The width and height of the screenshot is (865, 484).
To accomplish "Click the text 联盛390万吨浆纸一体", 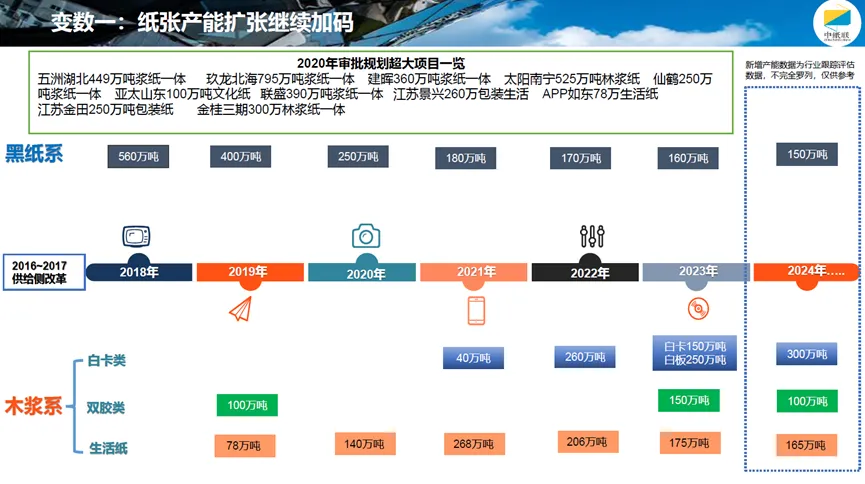I will [x=322, y=94].
